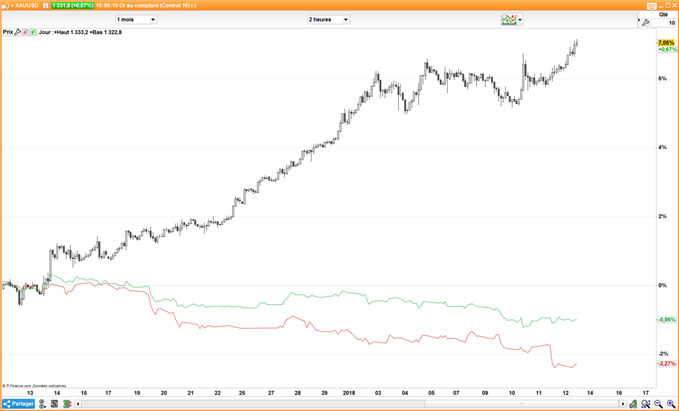Click the indicators chart icon in toolbar
The image size is (679, 411).
(x=509, y=19)
